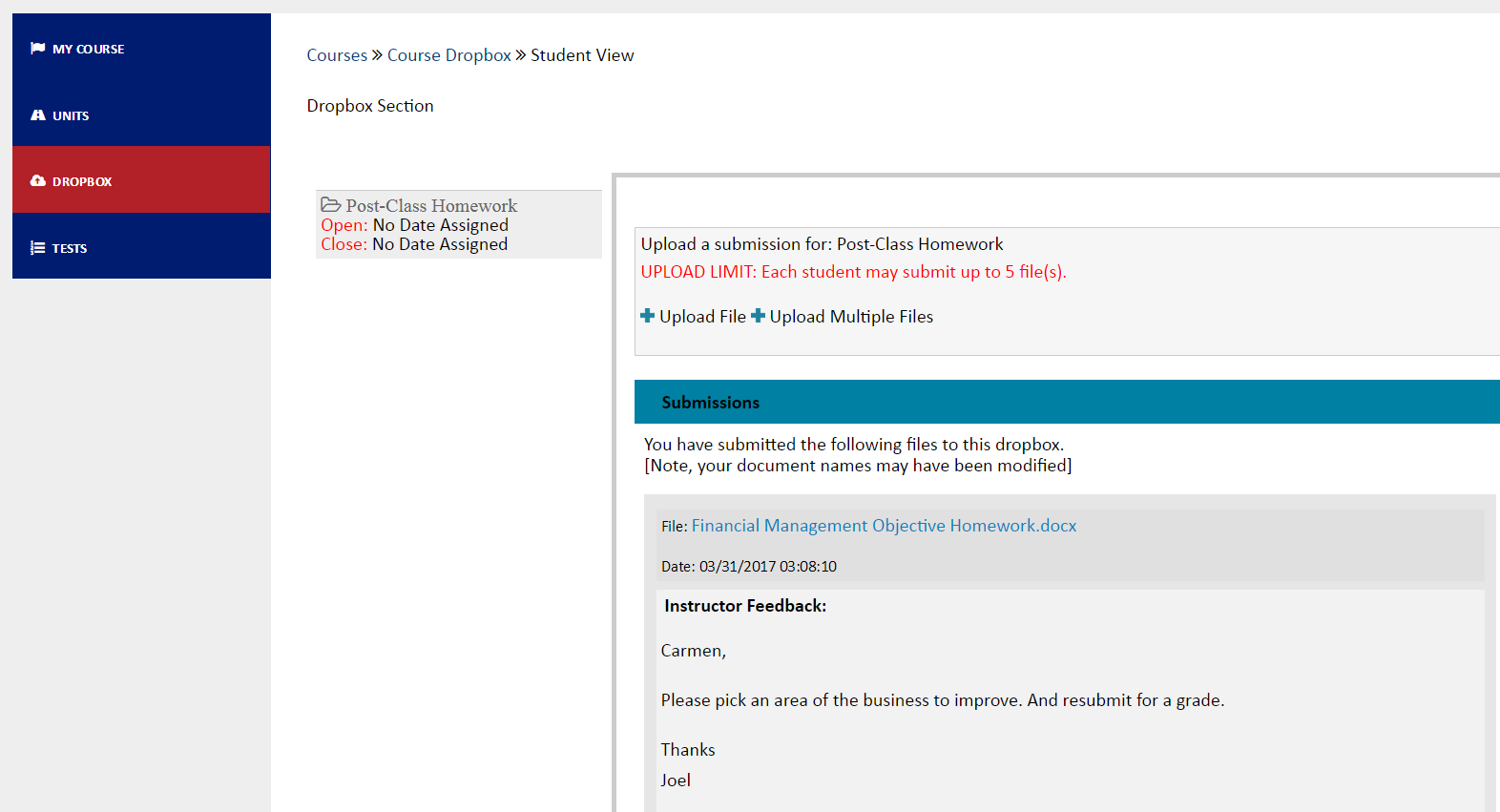Click the Submissions section header bar
This screenshot has width=1500, height=812.
point(1067,402)
